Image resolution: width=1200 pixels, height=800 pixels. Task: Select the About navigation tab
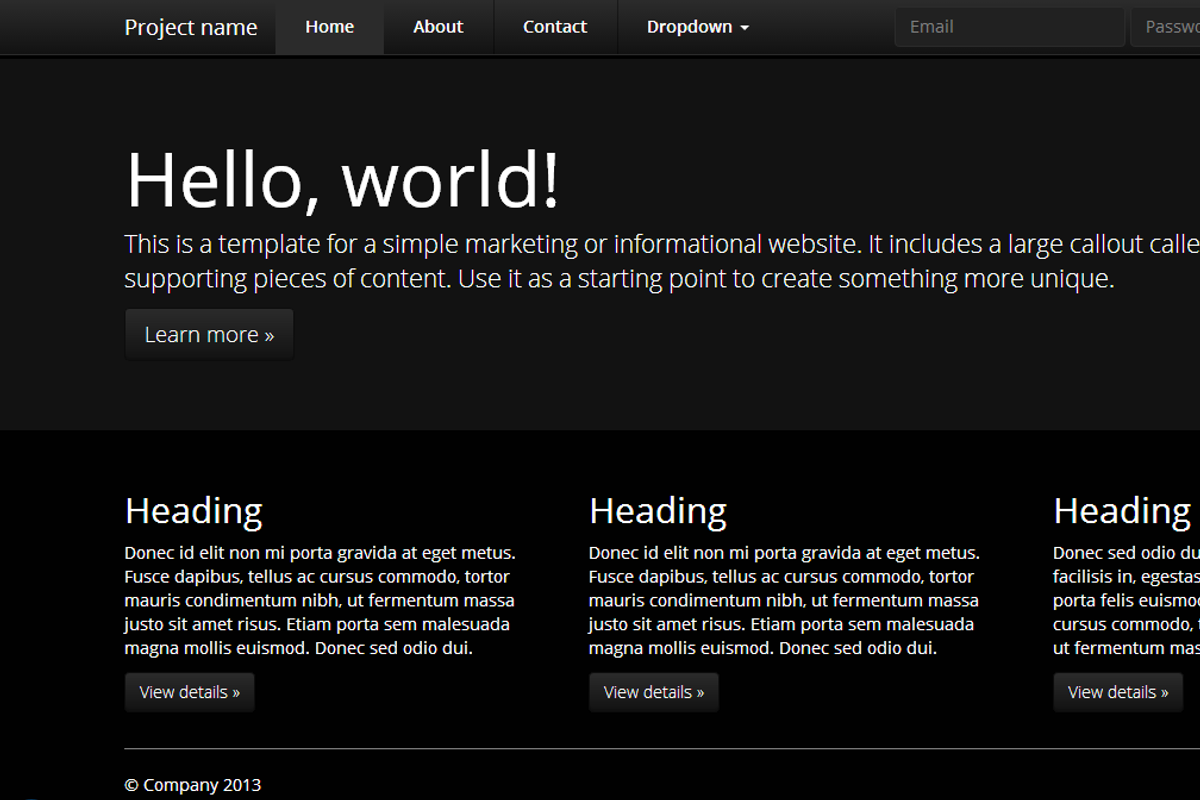438,27
